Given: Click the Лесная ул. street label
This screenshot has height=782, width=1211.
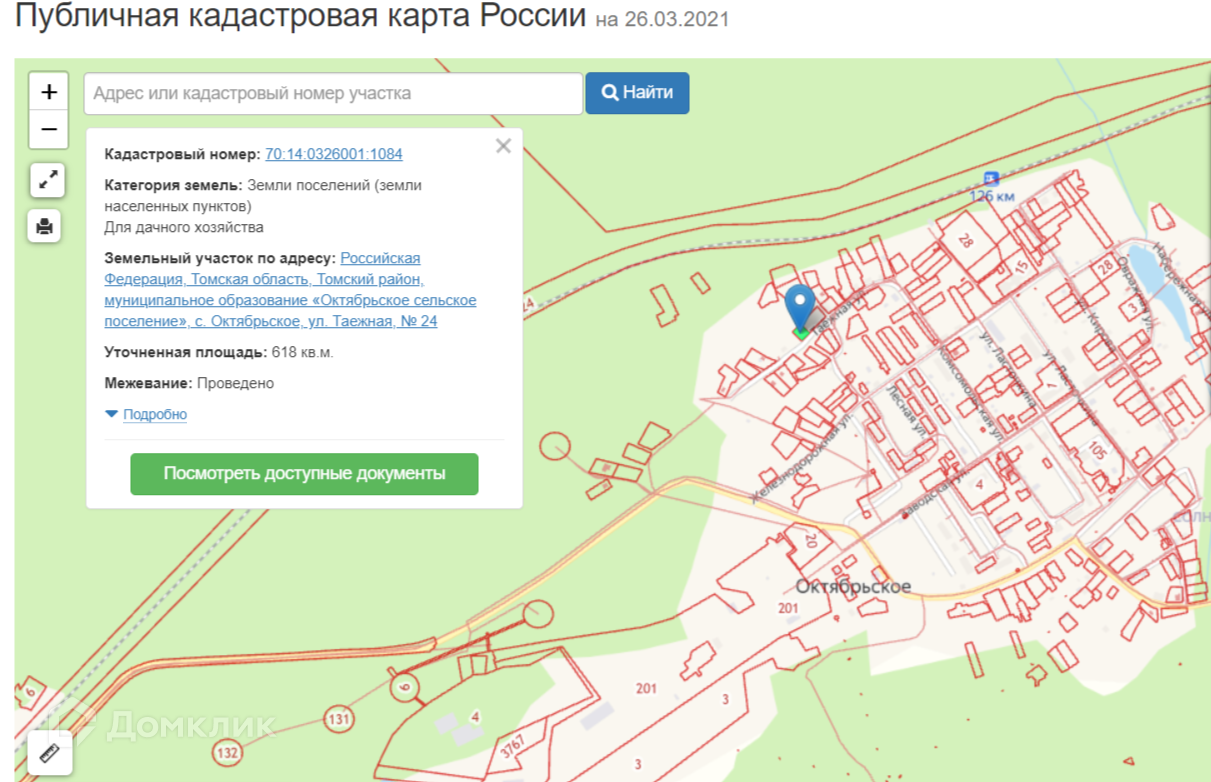Looking at the screenshot, I should point(905,412).
